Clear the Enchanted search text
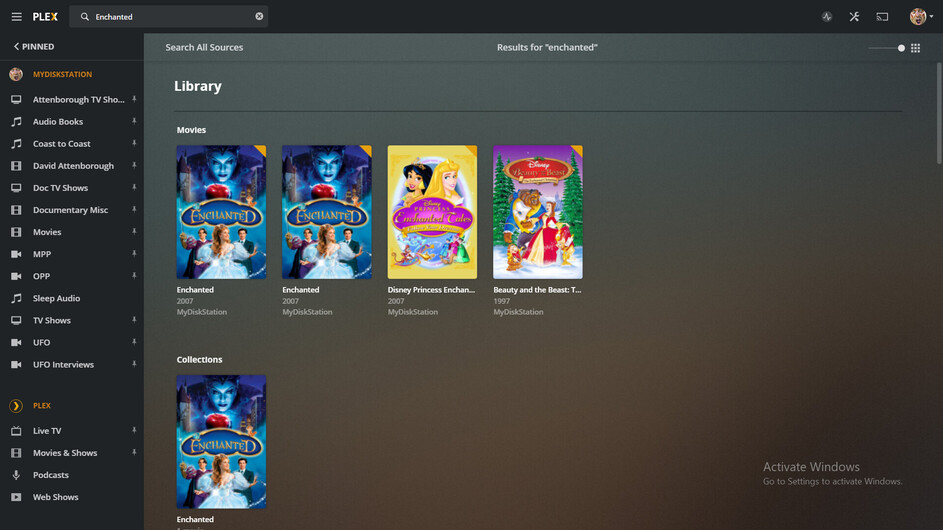 (259, 16)
